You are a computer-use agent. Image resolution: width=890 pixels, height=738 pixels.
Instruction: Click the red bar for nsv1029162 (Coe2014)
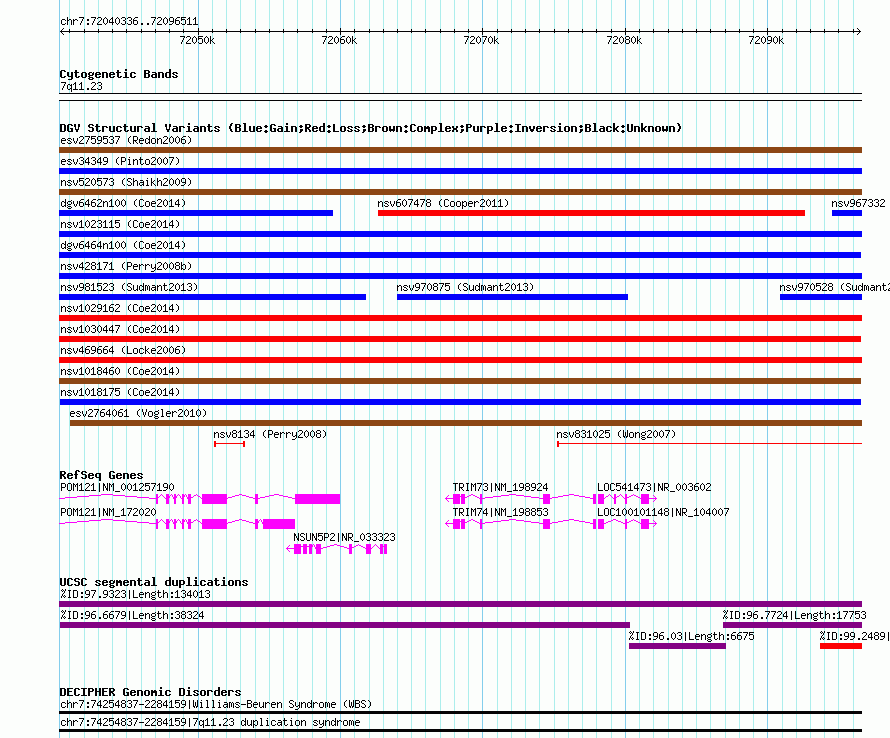(x=460, y=318)
